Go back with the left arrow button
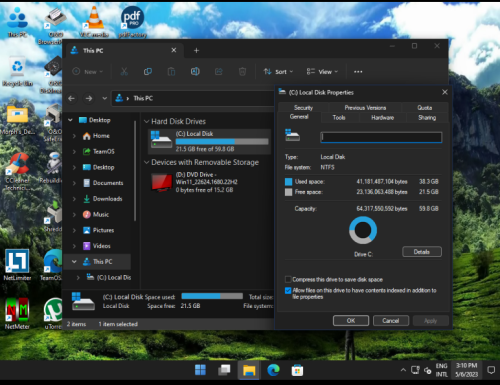 tap(71, 98)
